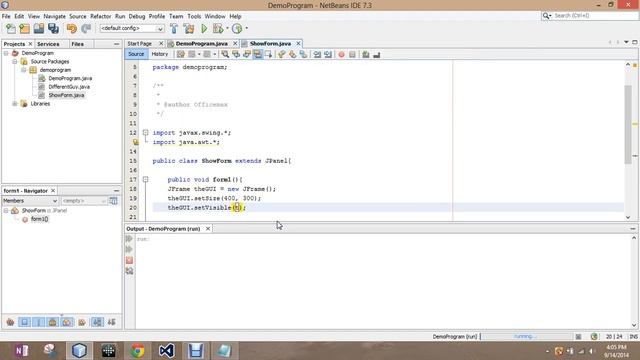Toggle Show Static Members filter in Navigator

tap(39, 322)
